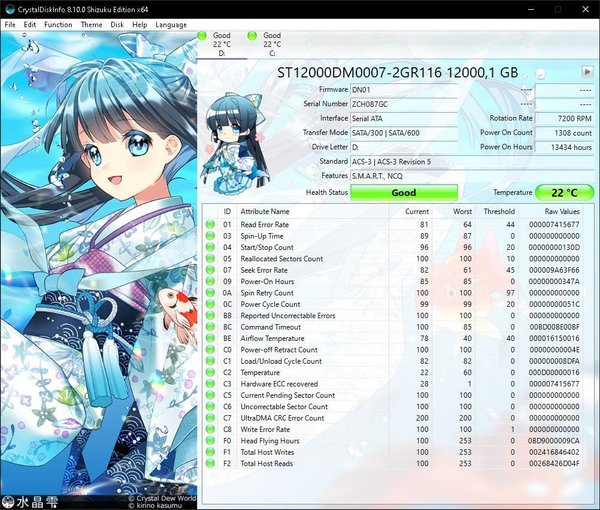Click the status icon for Hardware ECC recovered
The height and width of the screenshot is (510, 600).
click(210, 384)
